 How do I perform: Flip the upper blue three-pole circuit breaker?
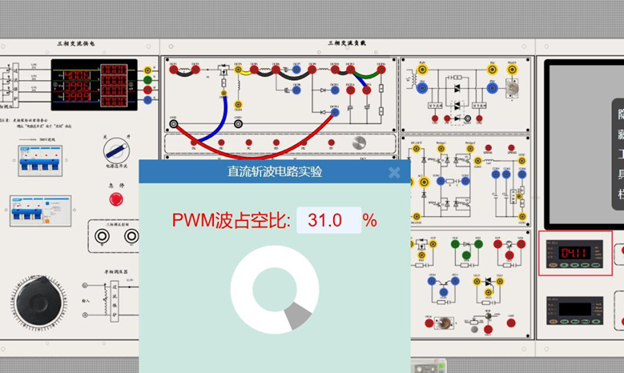click(40, 161)
